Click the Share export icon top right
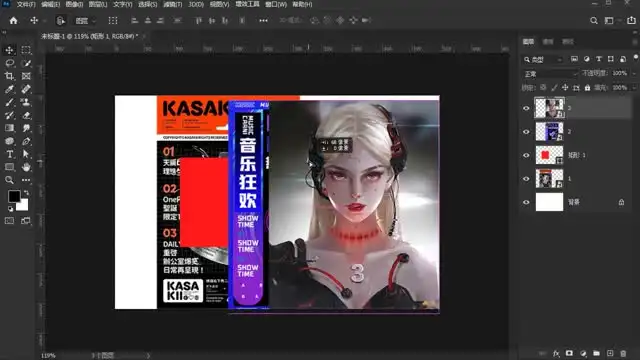This screenshot has height=360, width=640. coord(631,20)
